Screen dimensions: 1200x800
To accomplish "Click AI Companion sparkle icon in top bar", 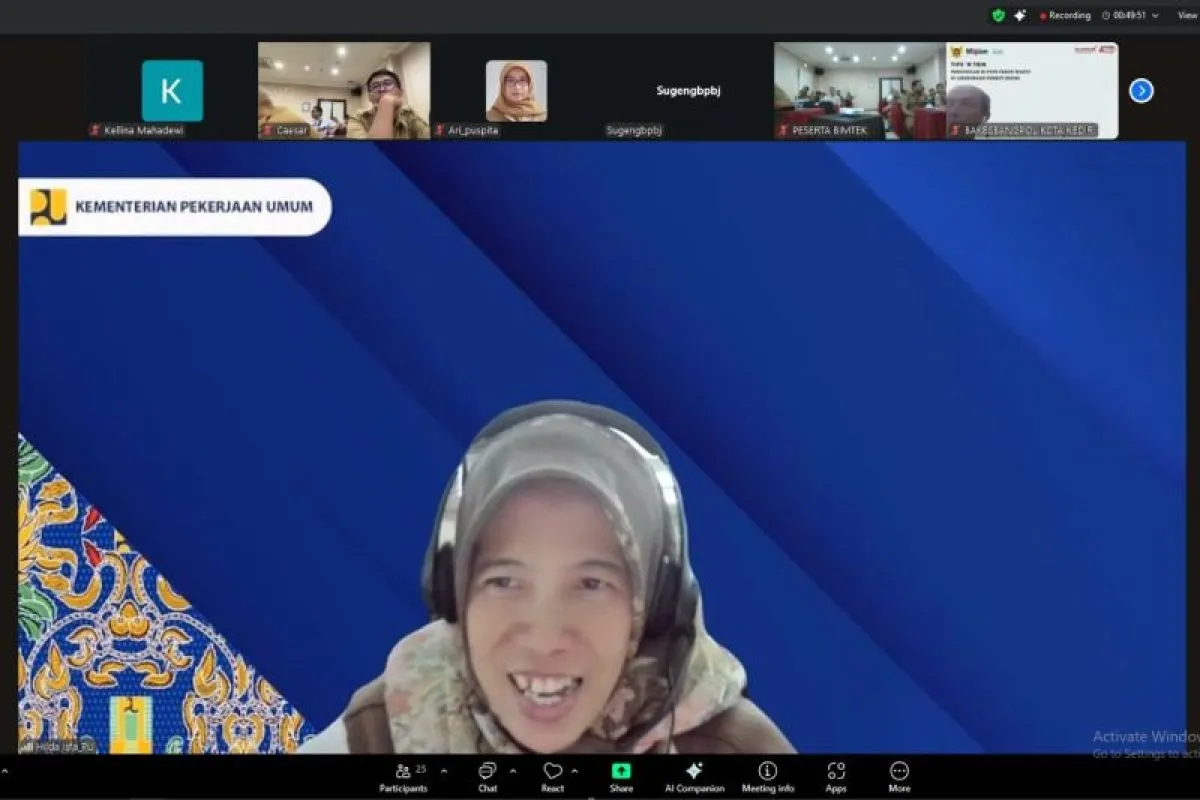I will click(1020, 15).
